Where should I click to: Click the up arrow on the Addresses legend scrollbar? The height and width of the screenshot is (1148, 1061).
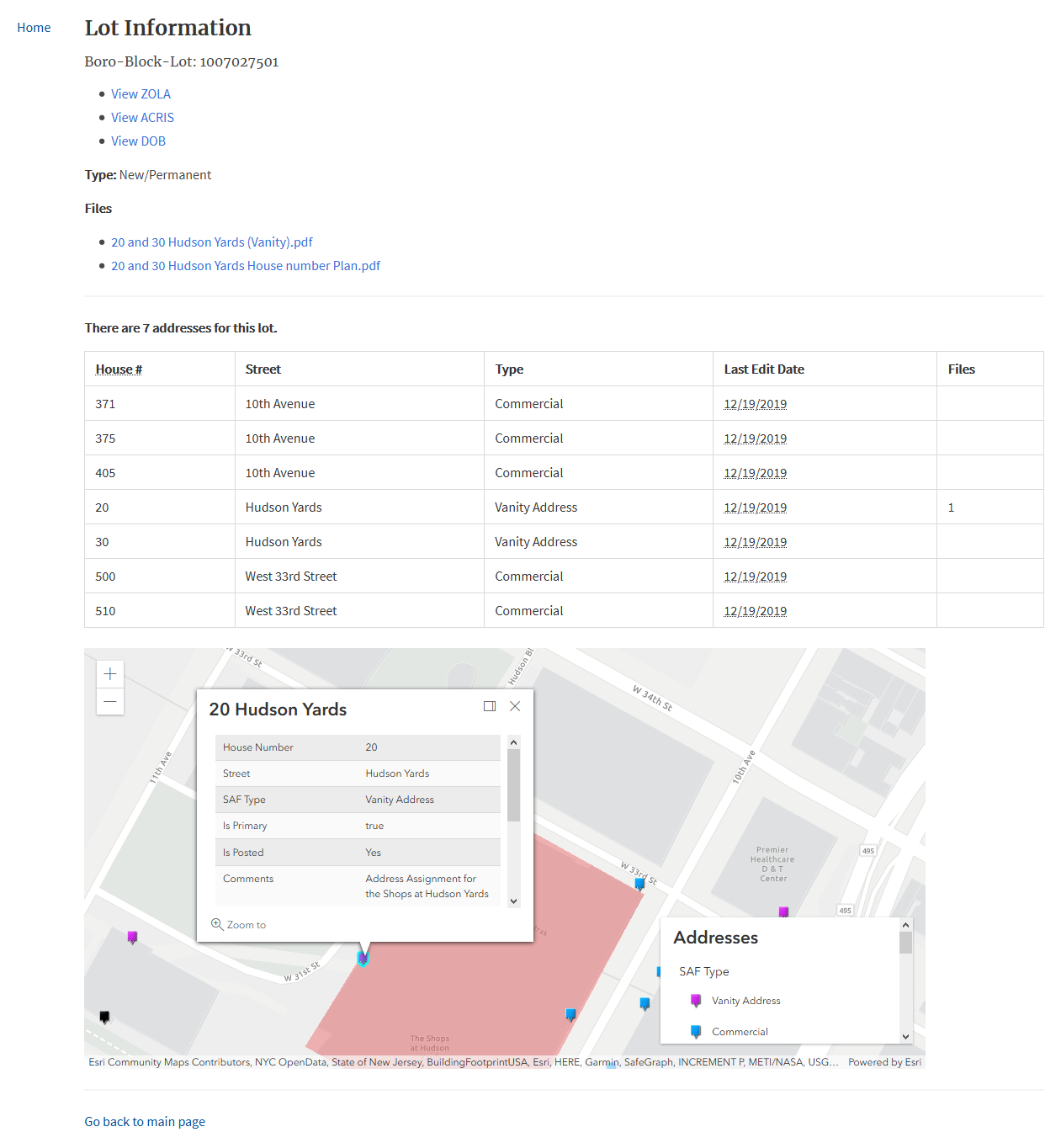click(905, 924)
